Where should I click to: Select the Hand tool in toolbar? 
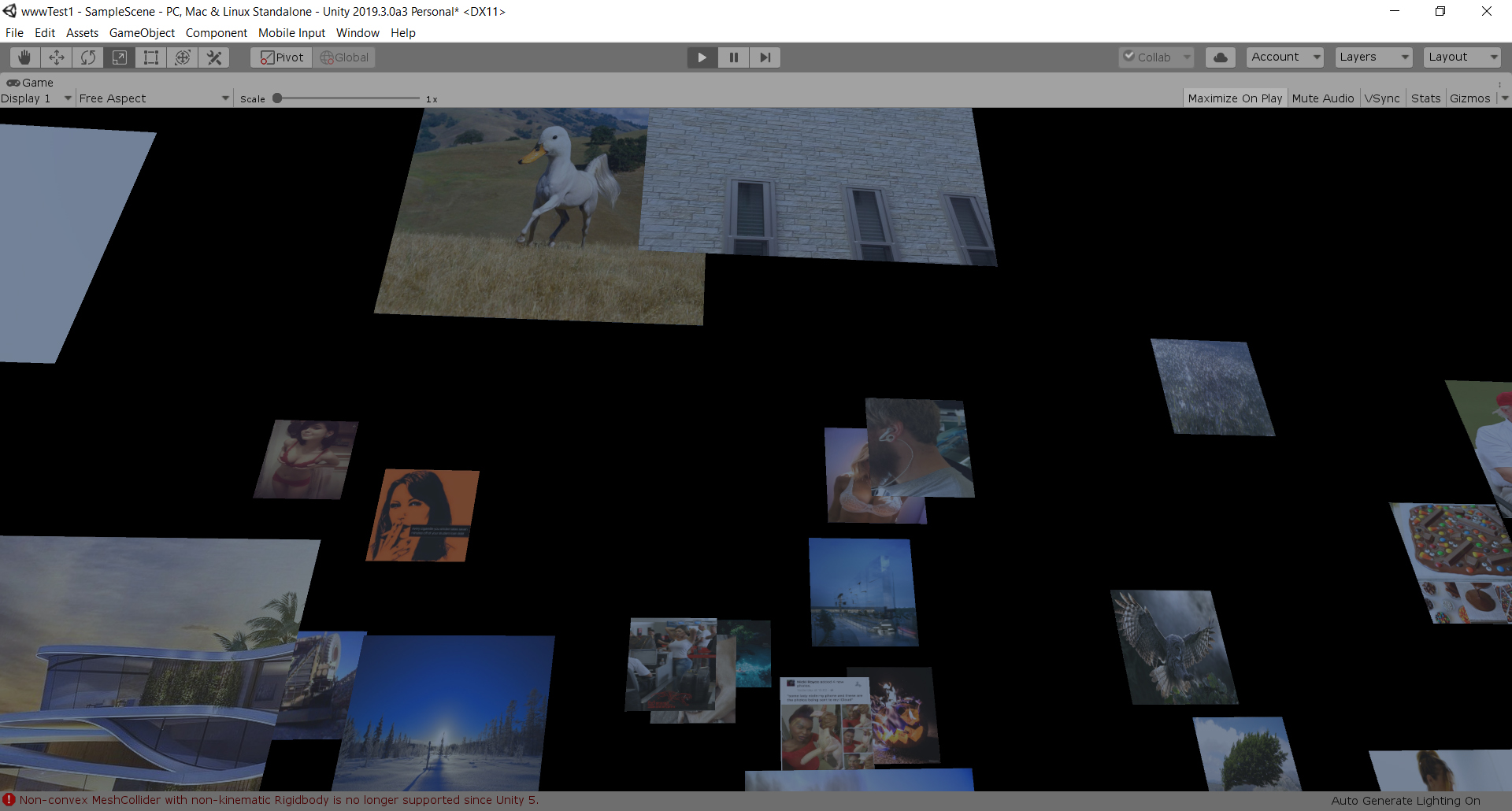25,57
